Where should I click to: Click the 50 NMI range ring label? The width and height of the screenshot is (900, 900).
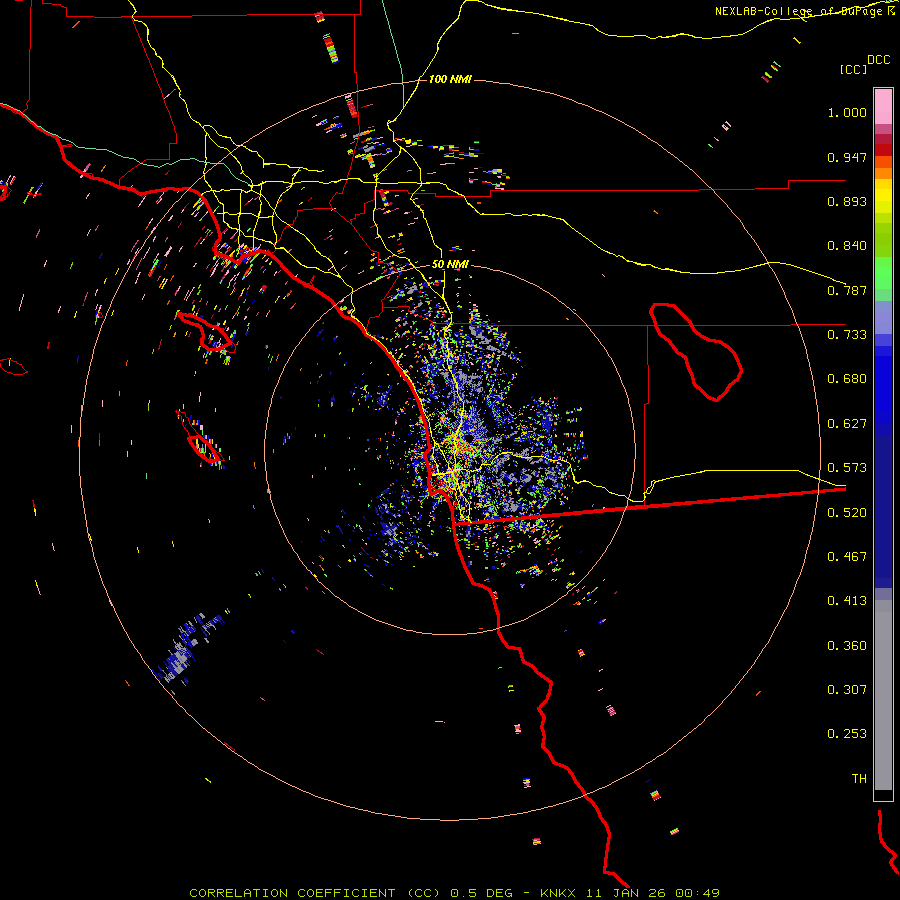pos(450,265)
